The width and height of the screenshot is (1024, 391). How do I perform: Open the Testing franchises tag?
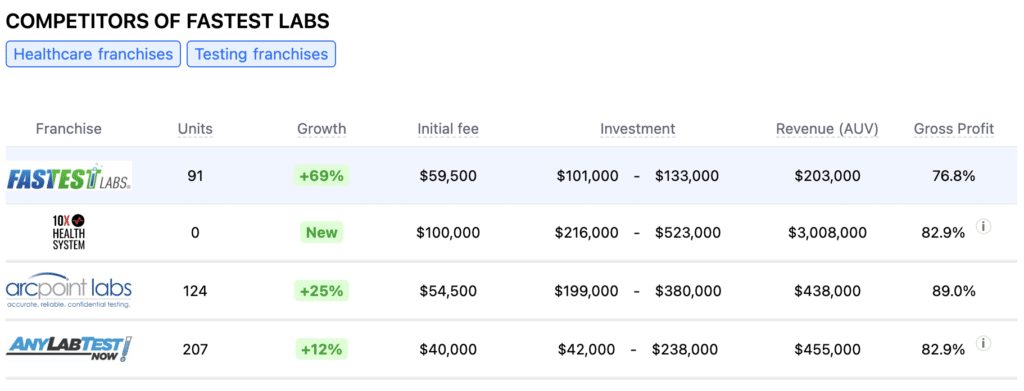261,54
